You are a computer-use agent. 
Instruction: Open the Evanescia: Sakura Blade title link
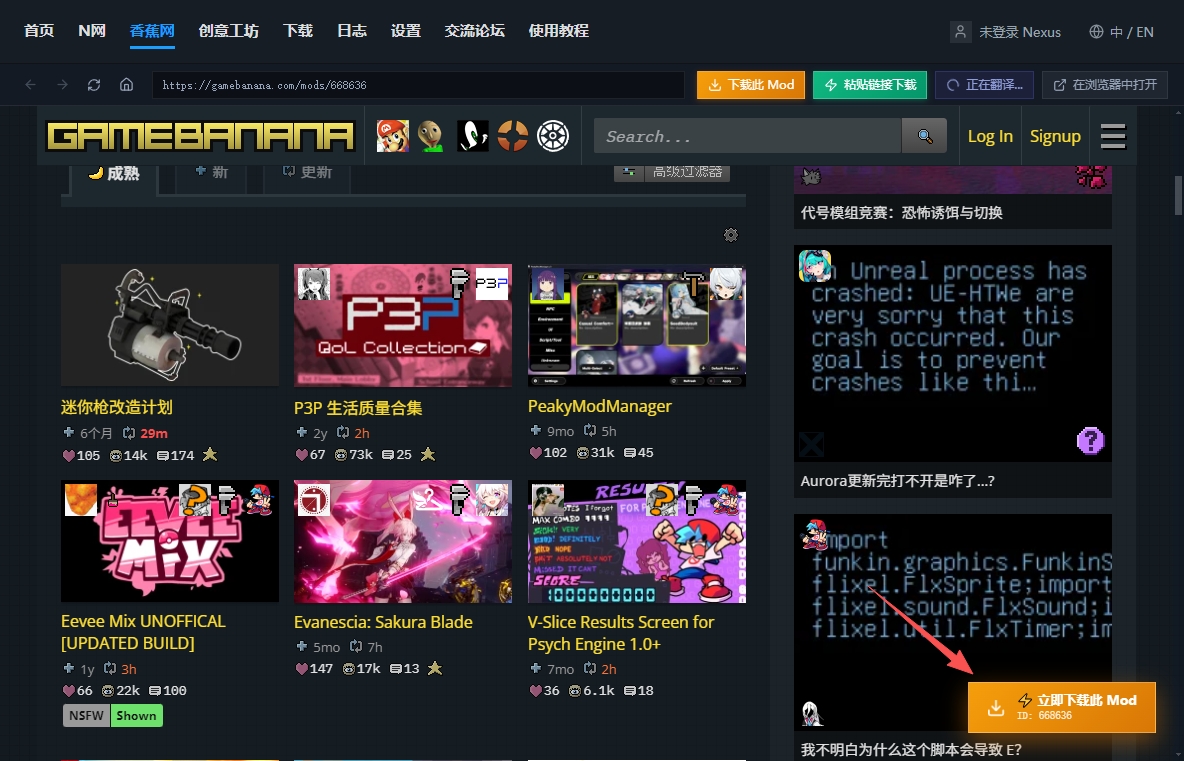coord(383,622)
